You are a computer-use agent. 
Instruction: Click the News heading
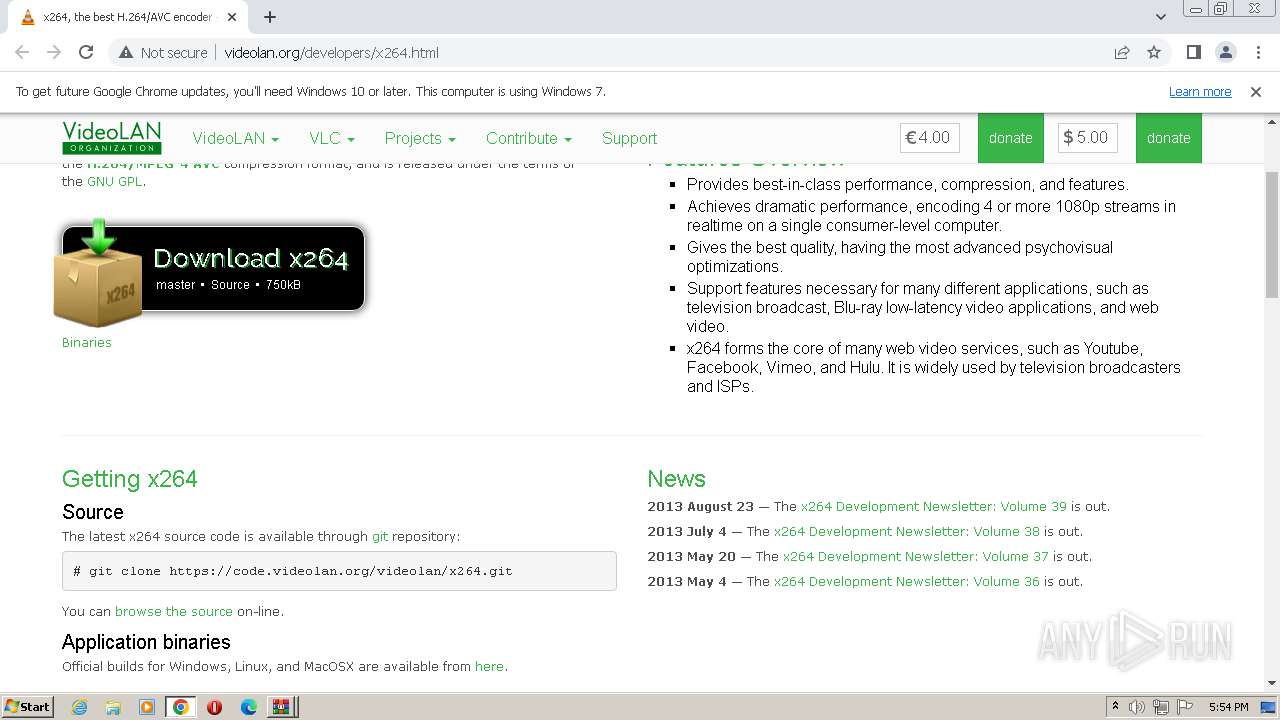pyautogui.click(x=676, y=479)
